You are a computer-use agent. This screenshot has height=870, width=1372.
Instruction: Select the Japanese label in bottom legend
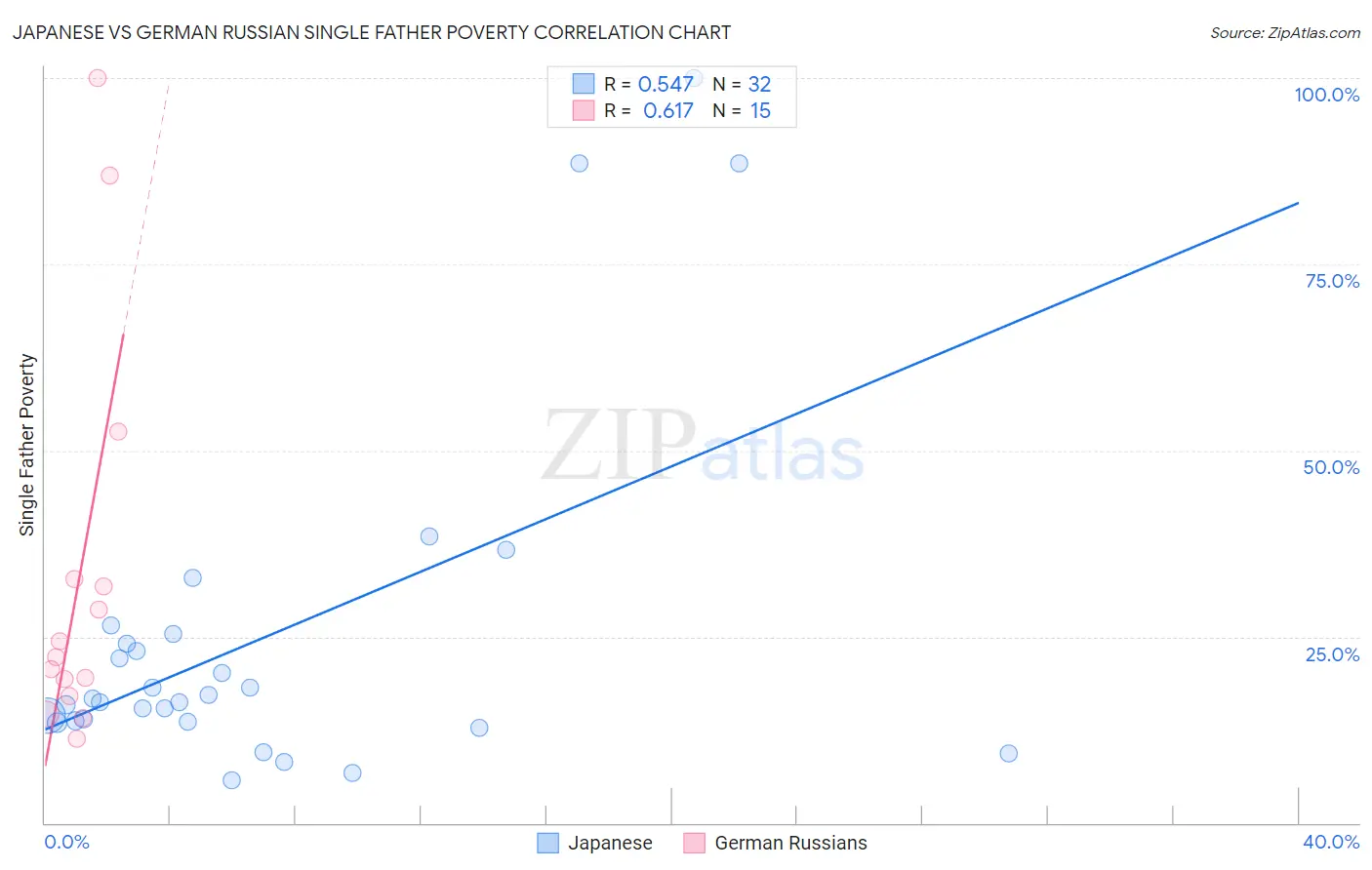(x=610, y=843)
